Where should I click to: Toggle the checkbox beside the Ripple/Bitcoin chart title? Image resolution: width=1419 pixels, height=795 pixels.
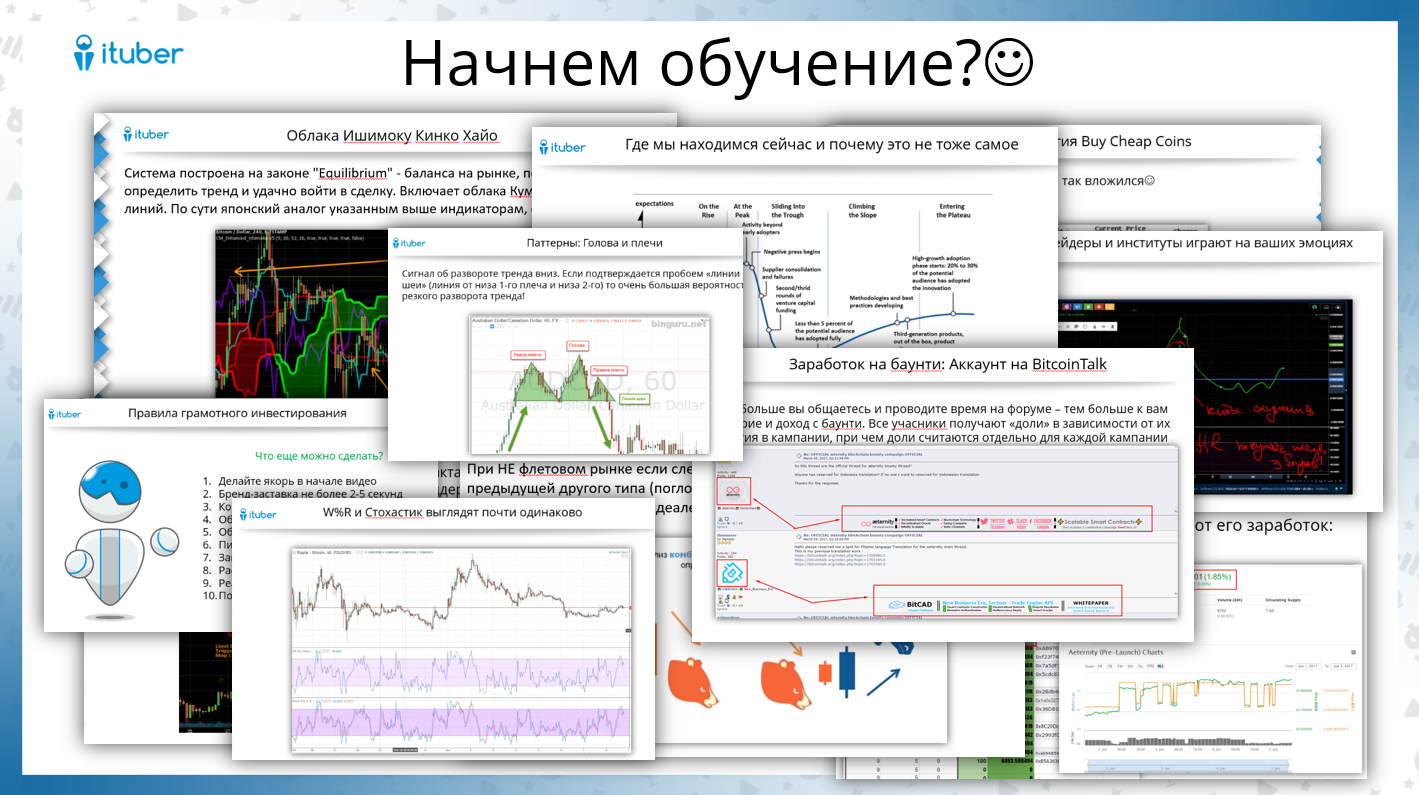click(295, 553)
